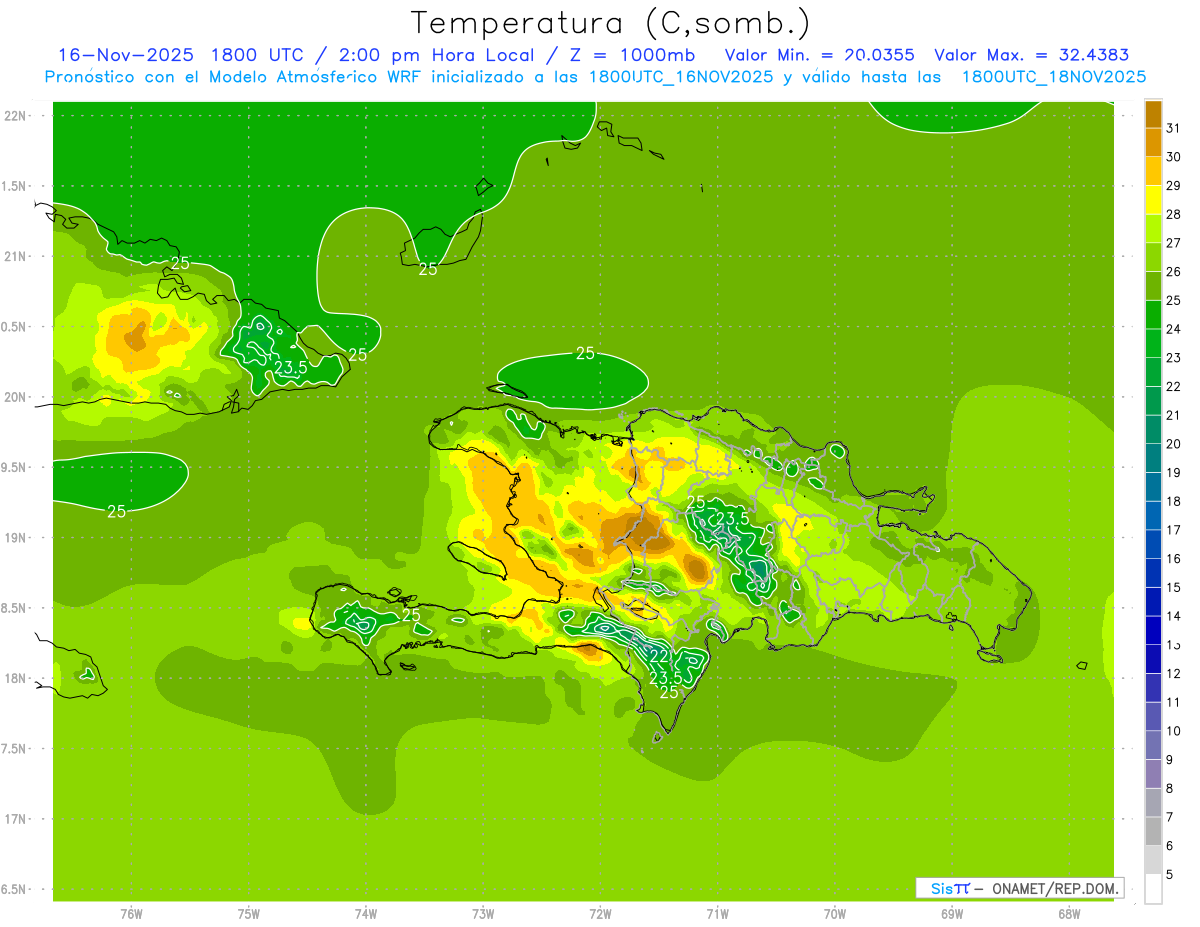
Task: Click the '23.5' contour label in central Dominican Republic
Action: (x=732, y=517)
